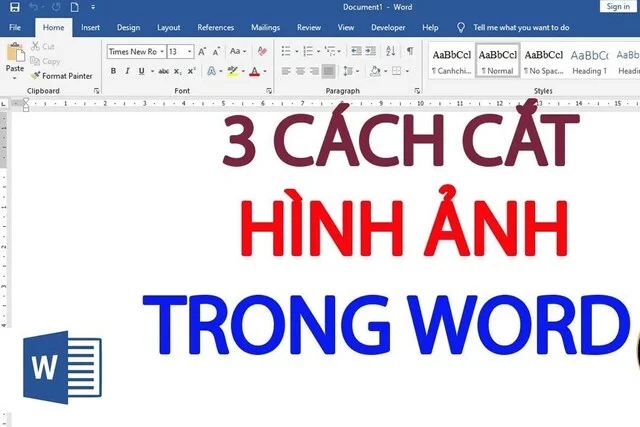Click the Clear All Formatting icon
Viewport: 640px width, 427px height.
point(262,51)
